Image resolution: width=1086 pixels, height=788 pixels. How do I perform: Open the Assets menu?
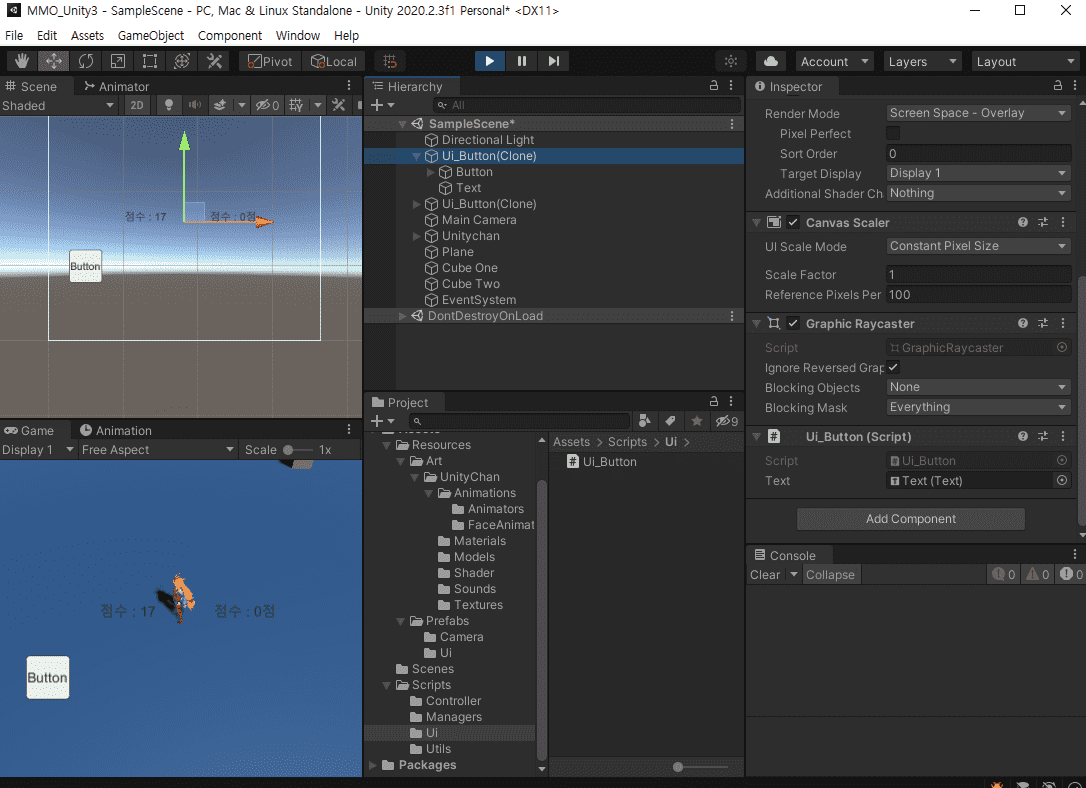pyautogui.click(x=87, y=35)
